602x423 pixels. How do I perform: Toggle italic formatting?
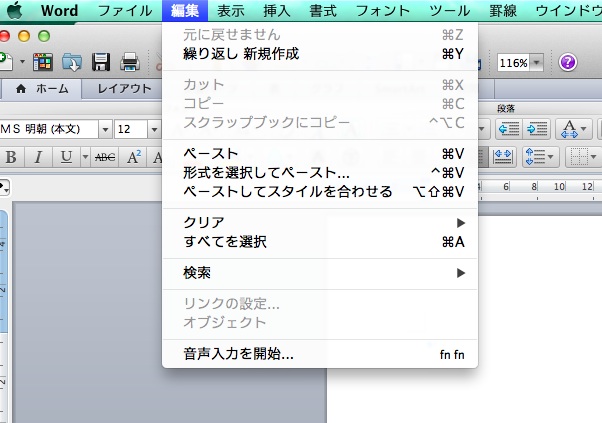coord(38,157)
